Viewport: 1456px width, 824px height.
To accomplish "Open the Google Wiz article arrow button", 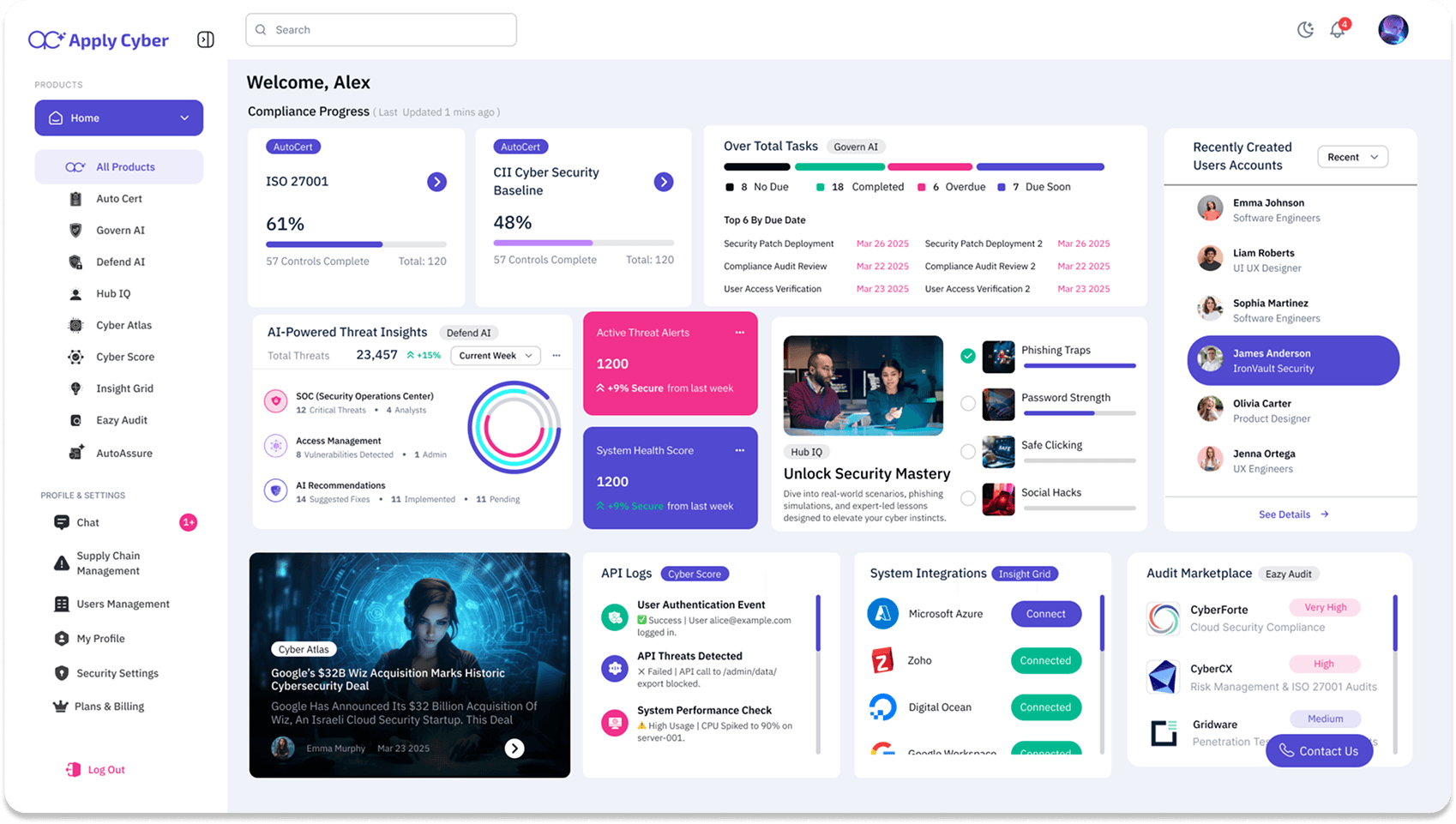I will click(x=514, y=749).
